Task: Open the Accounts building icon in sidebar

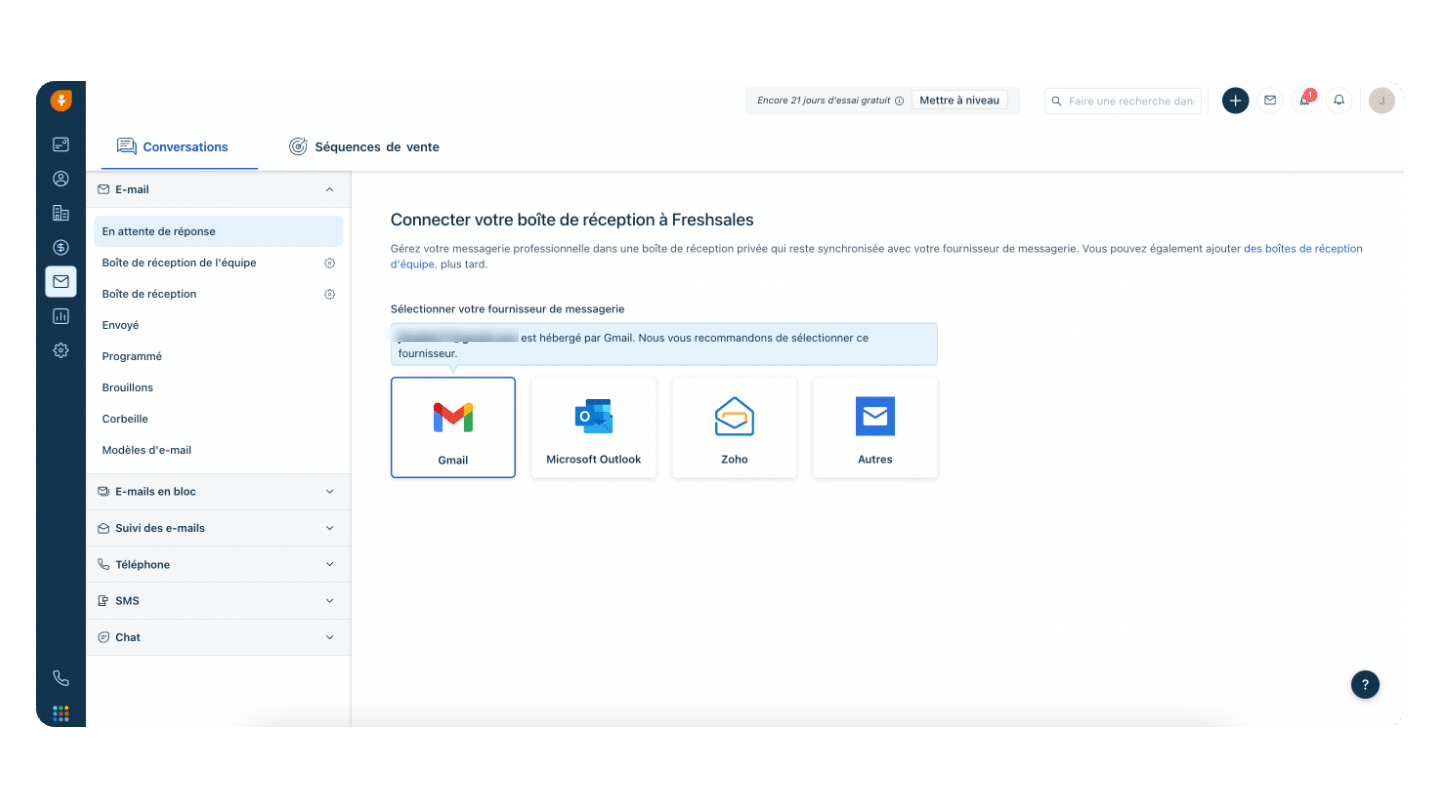Action: (x=61, y=213)
